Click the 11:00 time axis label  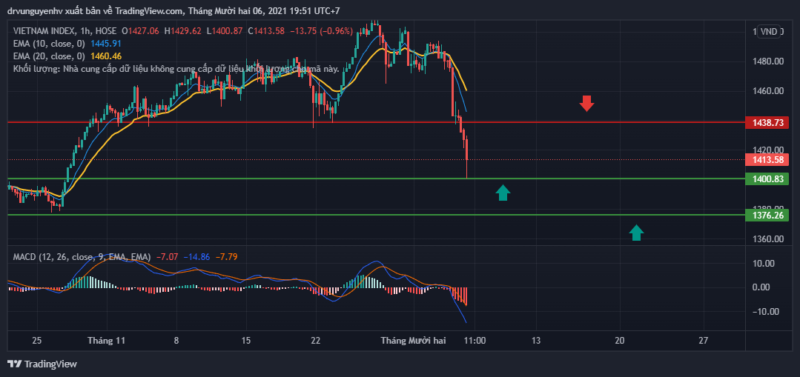pyautogui.click(x=474, y=340)
